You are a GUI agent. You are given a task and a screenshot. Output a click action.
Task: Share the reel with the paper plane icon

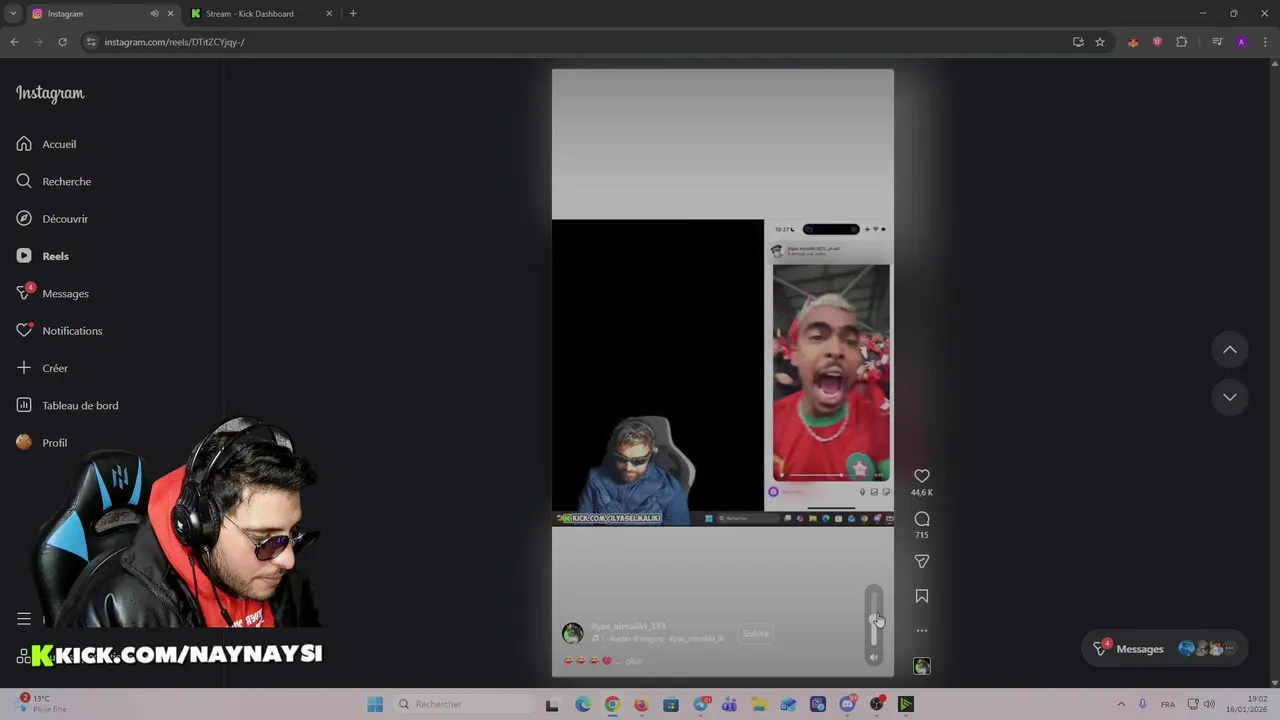tap(922, 561)
